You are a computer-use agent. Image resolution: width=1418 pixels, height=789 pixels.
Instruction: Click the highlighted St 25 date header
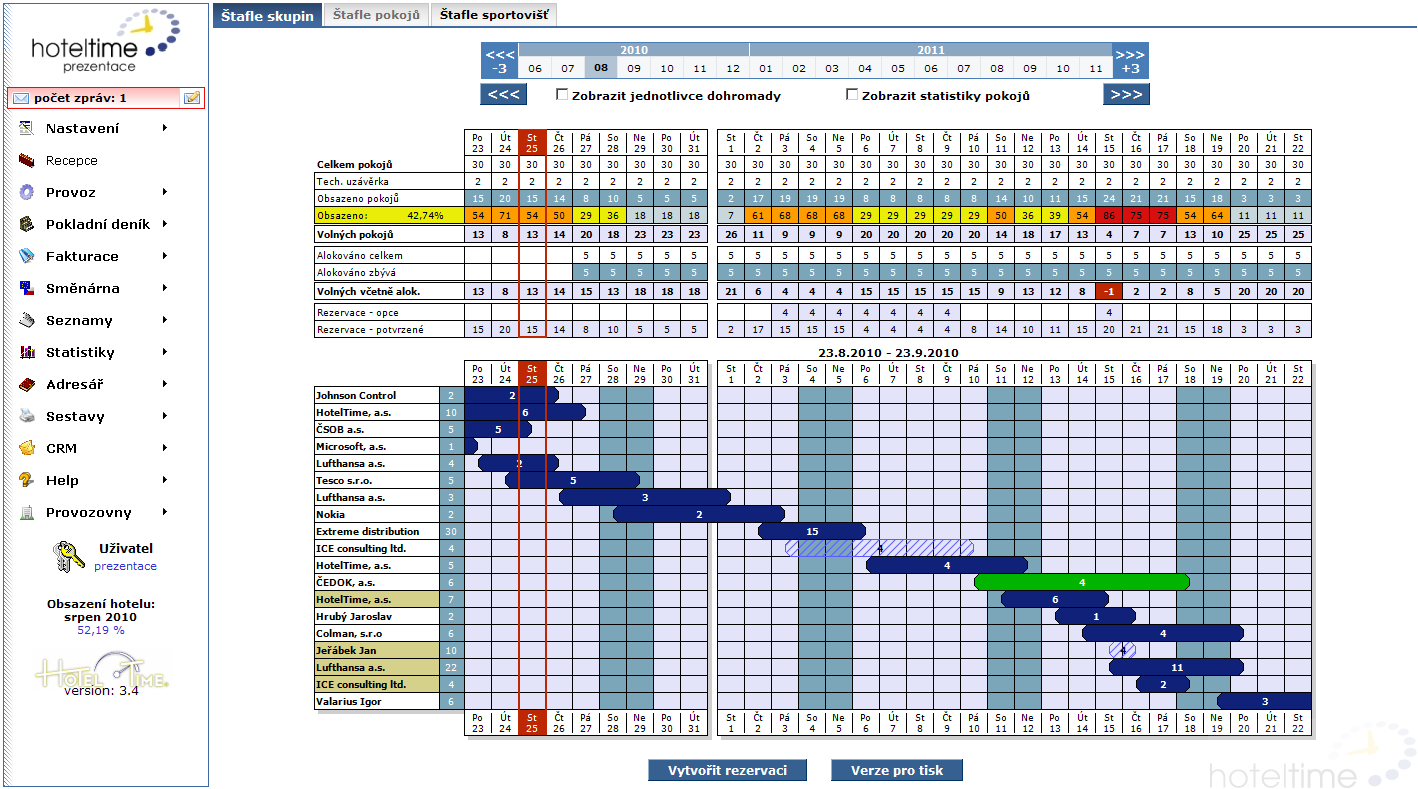pos(532,142)
